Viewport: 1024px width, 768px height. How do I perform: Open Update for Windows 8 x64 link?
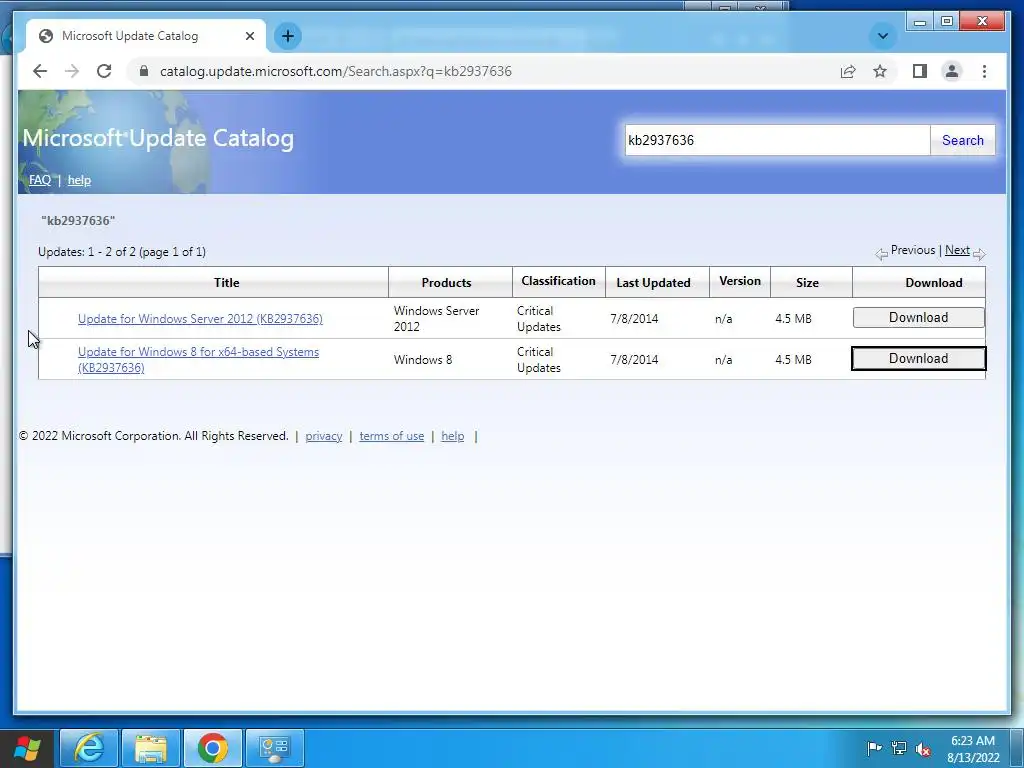tap(199, 359)
